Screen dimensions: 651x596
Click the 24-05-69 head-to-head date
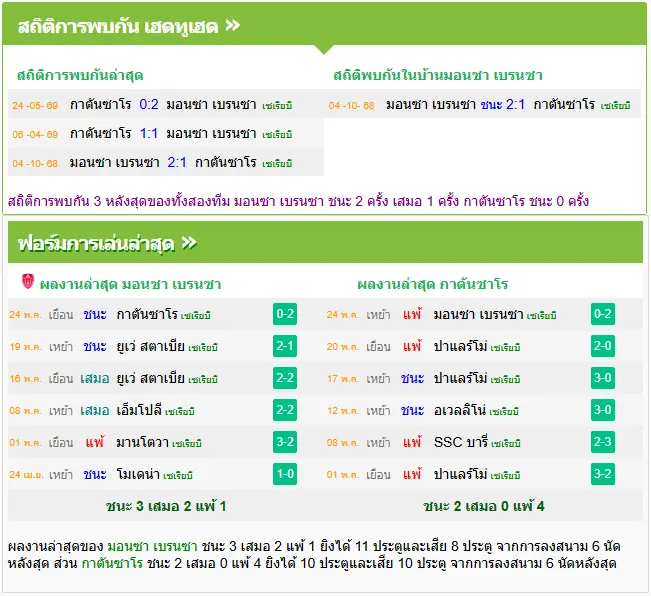[35, 105]
